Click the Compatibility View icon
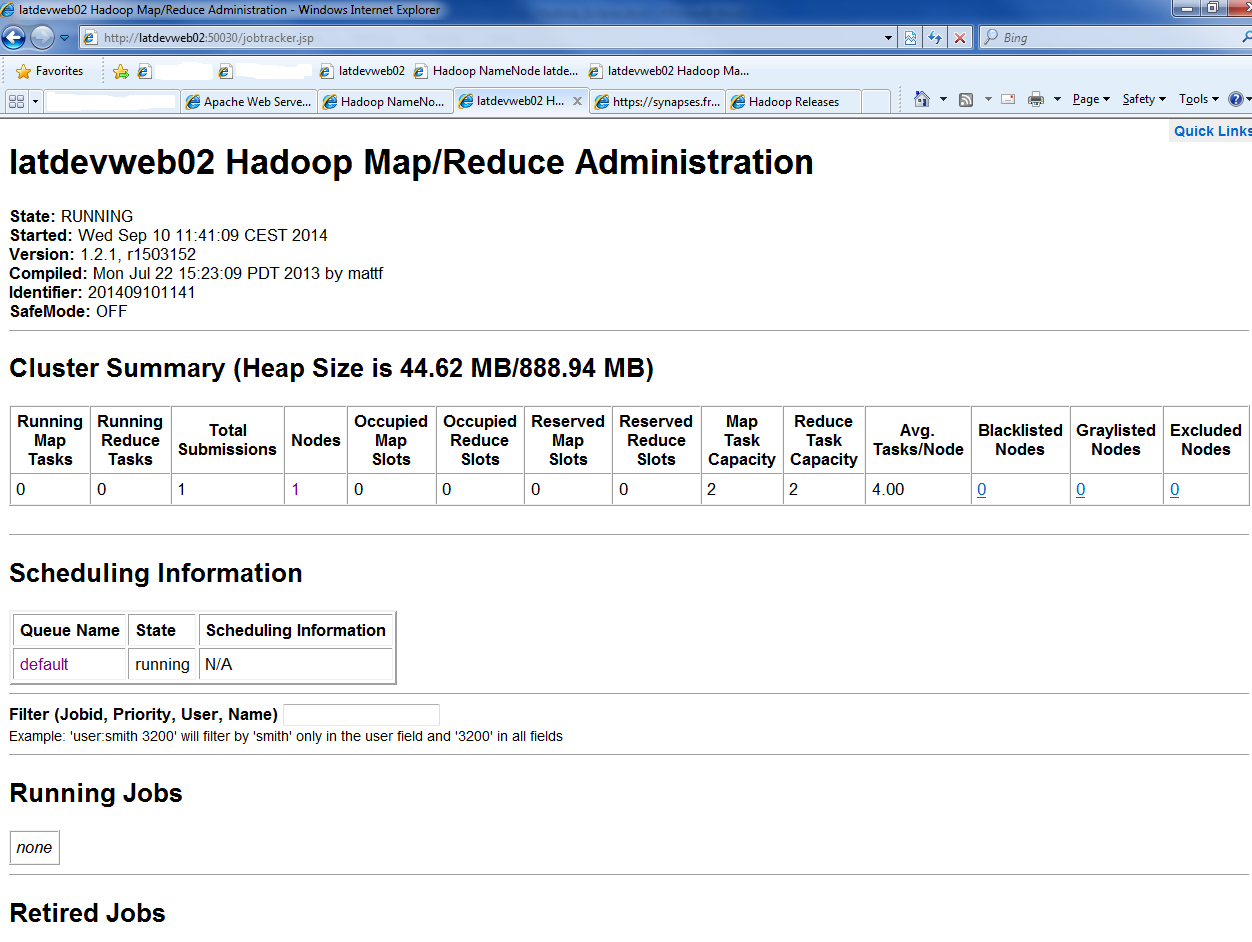This screenshot has width=1252, height=942. tap(910, 38)
